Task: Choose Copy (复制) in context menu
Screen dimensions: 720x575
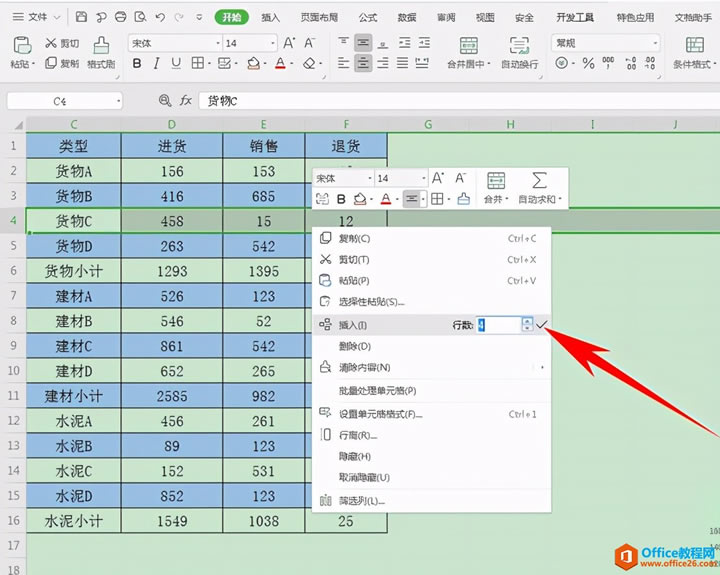Action: (x=432, y=238)
